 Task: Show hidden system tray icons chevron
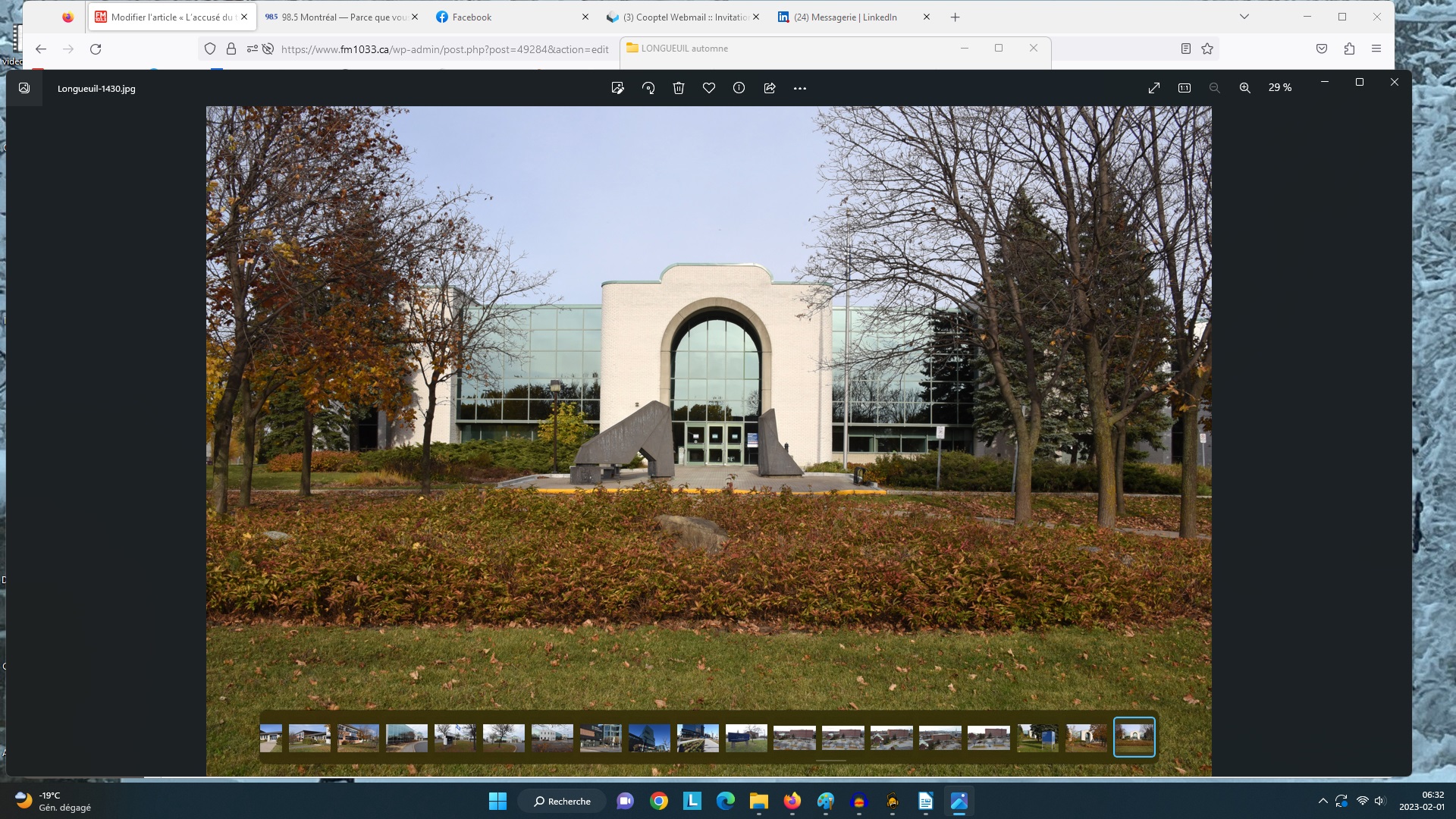point(1323,801)
